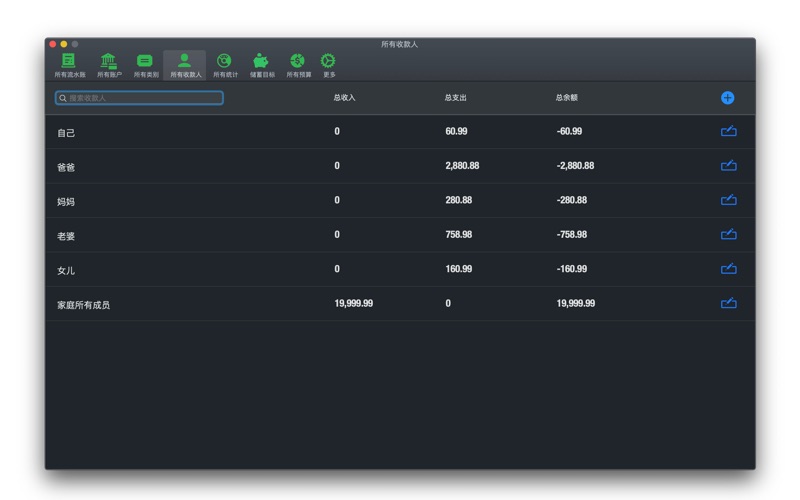
Task: Select the 所有收款人 payees toolbar icon
Action: (185, 62)
